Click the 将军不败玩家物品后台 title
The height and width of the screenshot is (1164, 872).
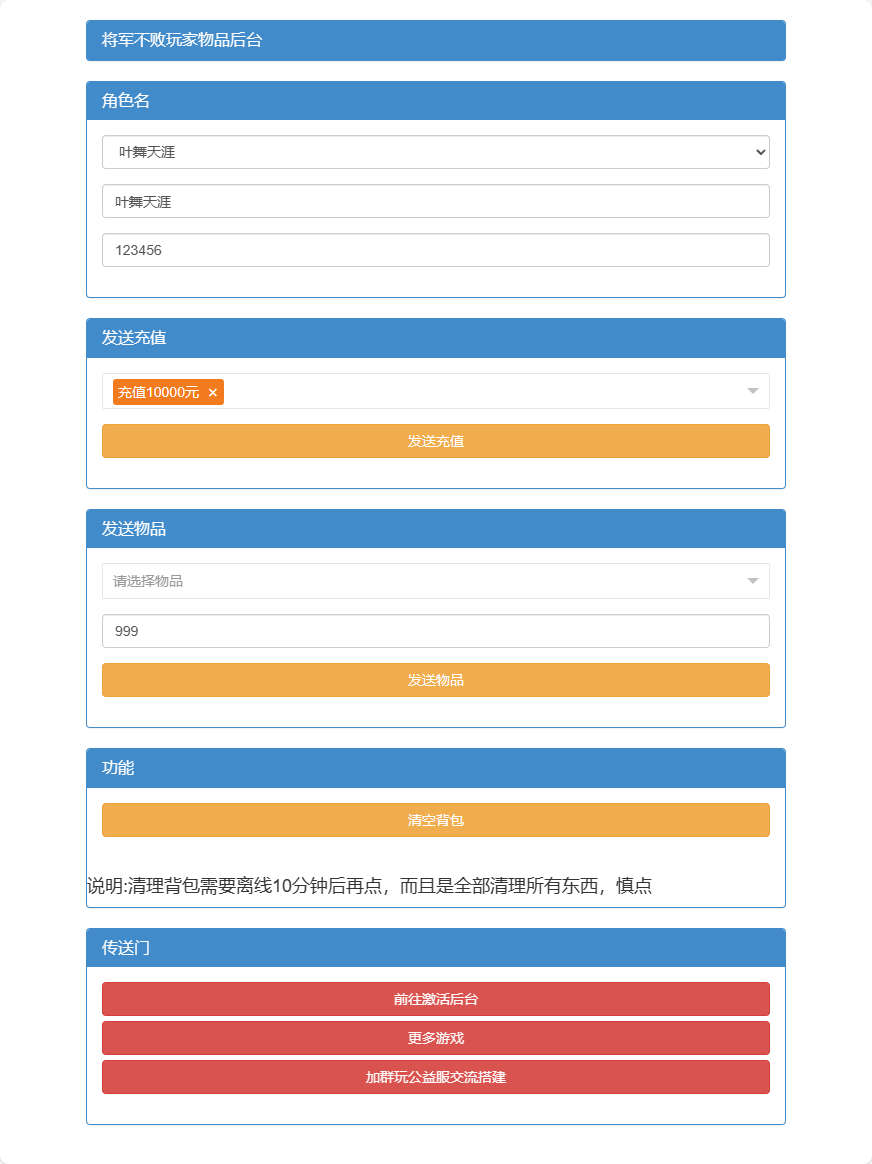pyautogui.click(x=182, y=40)
